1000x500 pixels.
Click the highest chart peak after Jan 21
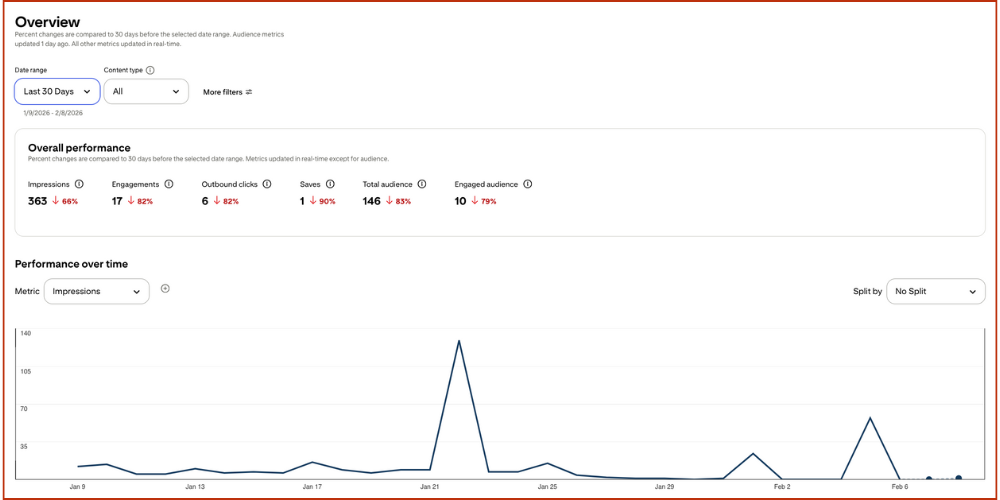click(458, 341)
